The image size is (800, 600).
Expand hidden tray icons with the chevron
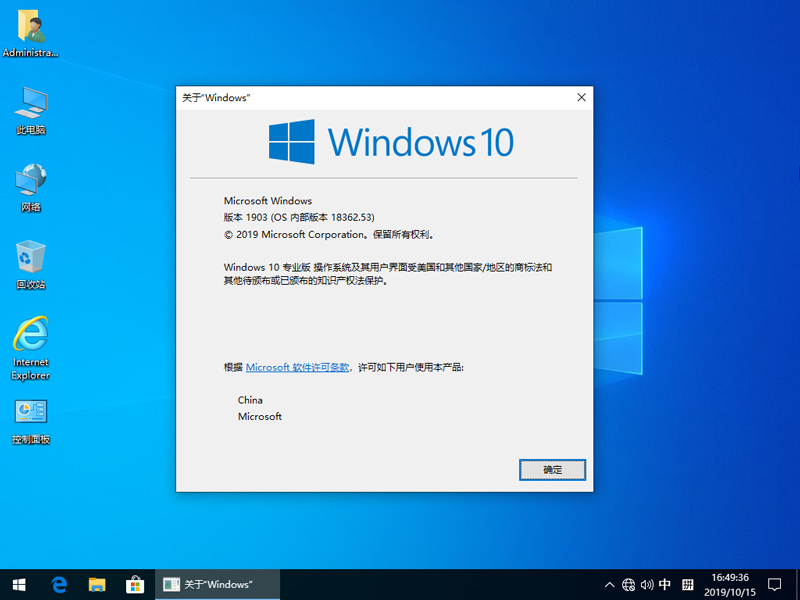pos(608,584)
